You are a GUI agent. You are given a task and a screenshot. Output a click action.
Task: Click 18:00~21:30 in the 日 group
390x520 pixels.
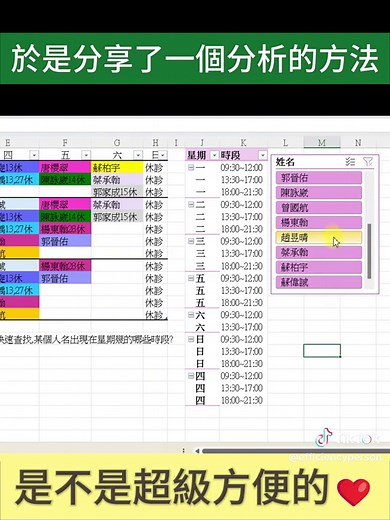pyautogui.click(x=242, y=364)
